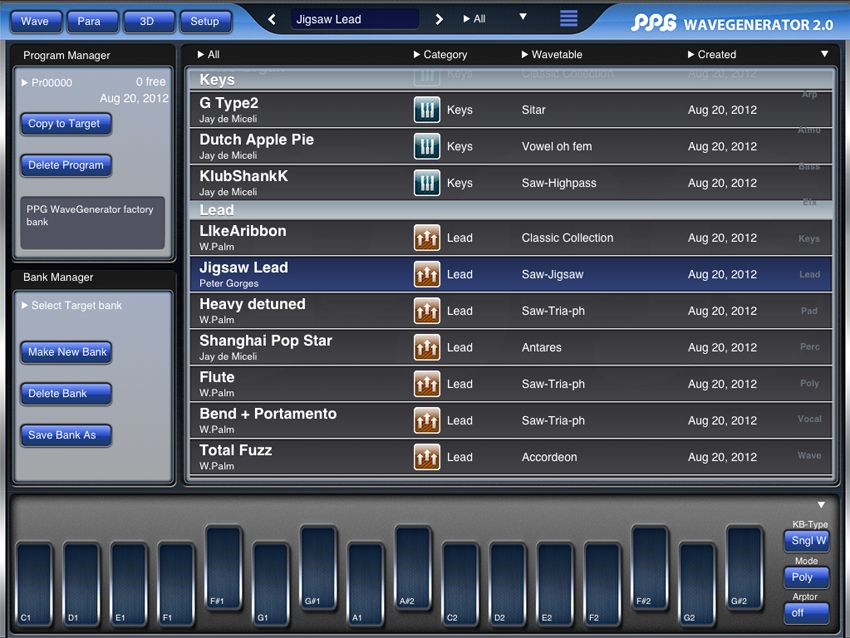850x638 pixels.
Task: Play the D1 key
Action: click(81, 584)
